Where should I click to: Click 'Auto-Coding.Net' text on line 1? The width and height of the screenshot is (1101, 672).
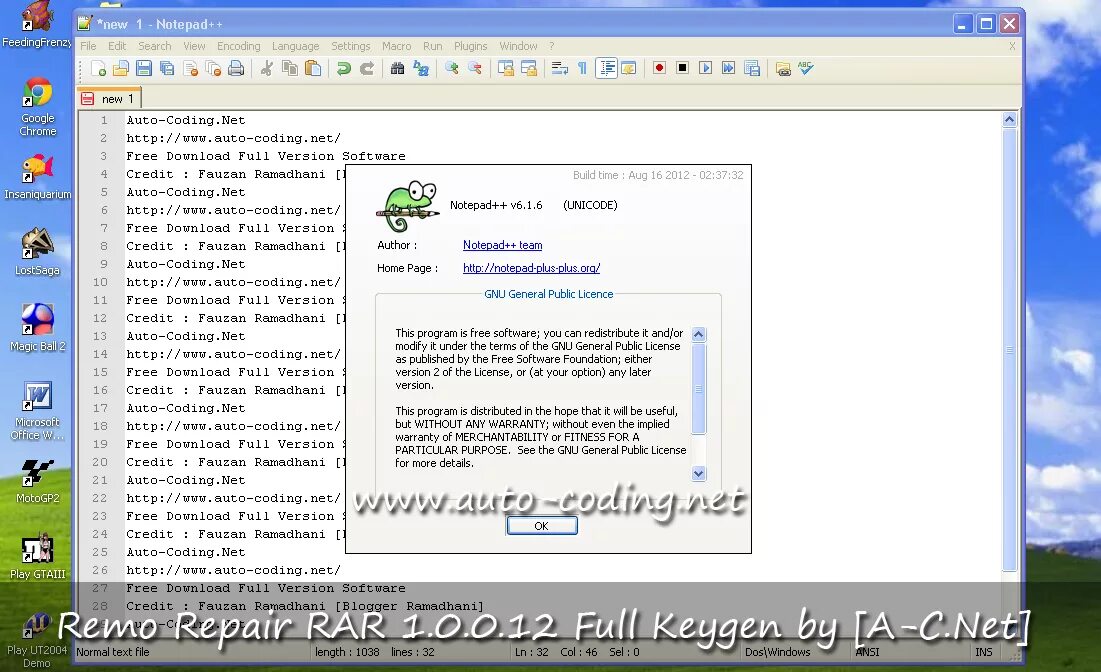185,120
